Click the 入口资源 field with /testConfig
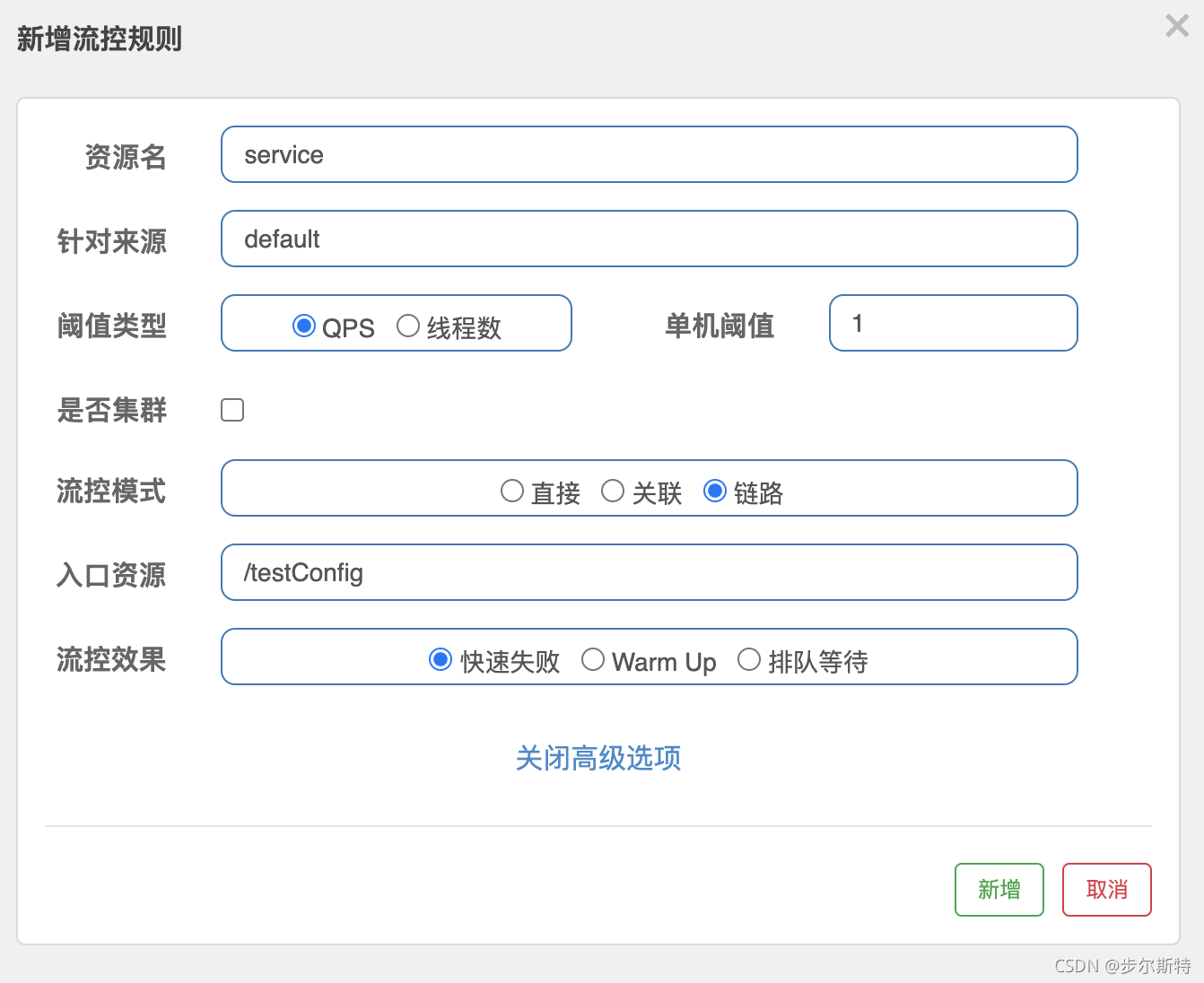 pos(649,572)
